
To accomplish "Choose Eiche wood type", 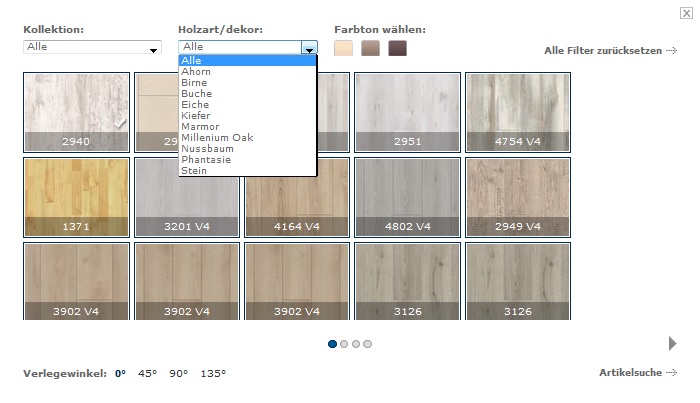I will (247, 104).
